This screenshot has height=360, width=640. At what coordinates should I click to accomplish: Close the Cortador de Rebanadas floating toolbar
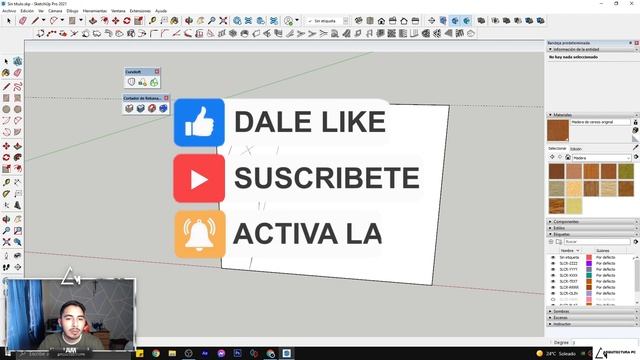pyautogui.click(x=166, y=98)
